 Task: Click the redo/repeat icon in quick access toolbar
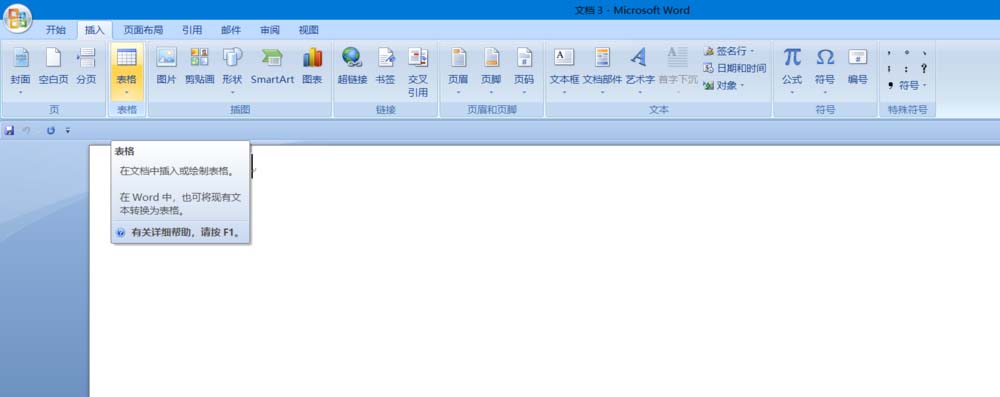point(51,130)
